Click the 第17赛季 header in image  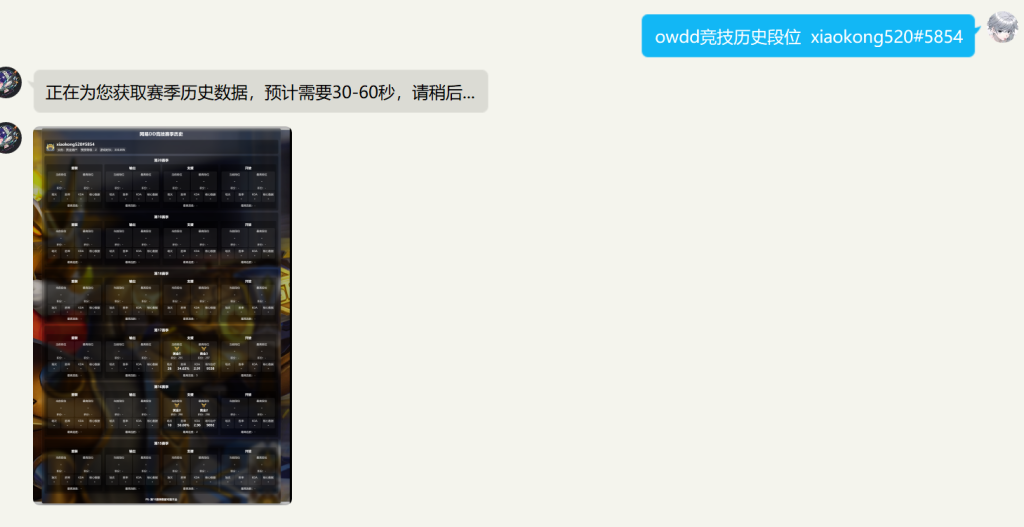[x=162, y=329]
